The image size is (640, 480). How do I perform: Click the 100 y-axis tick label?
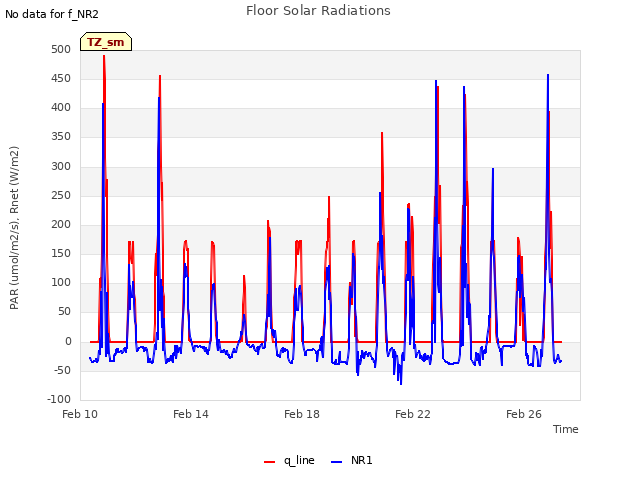coord(61,282)
